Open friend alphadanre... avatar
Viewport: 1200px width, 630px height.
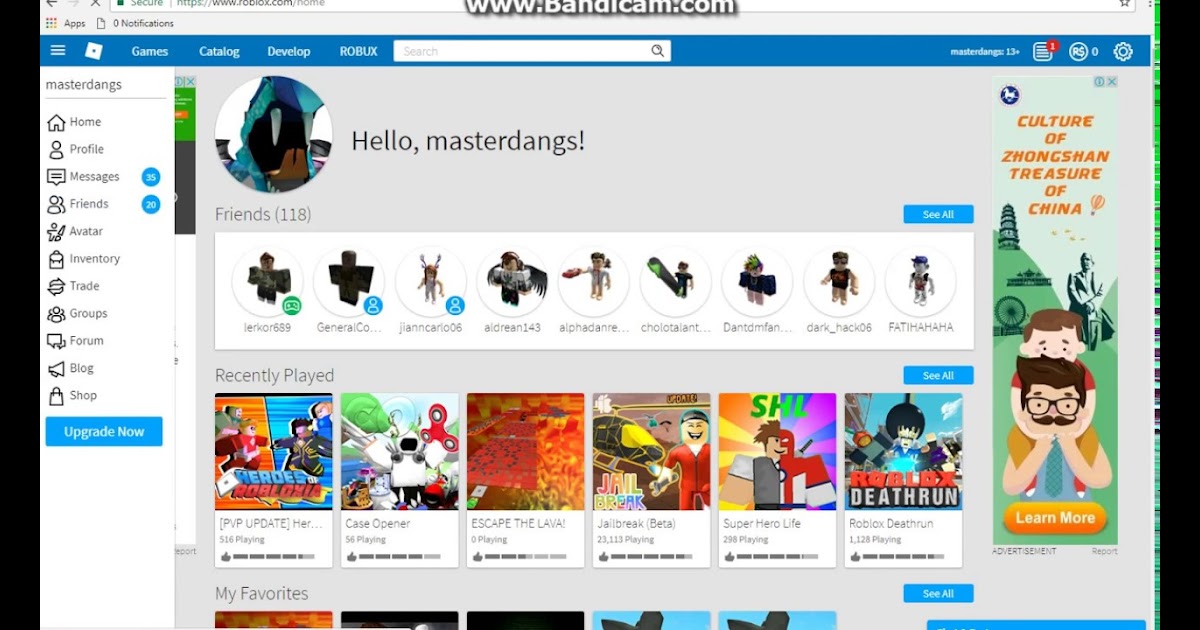point(594,282)
